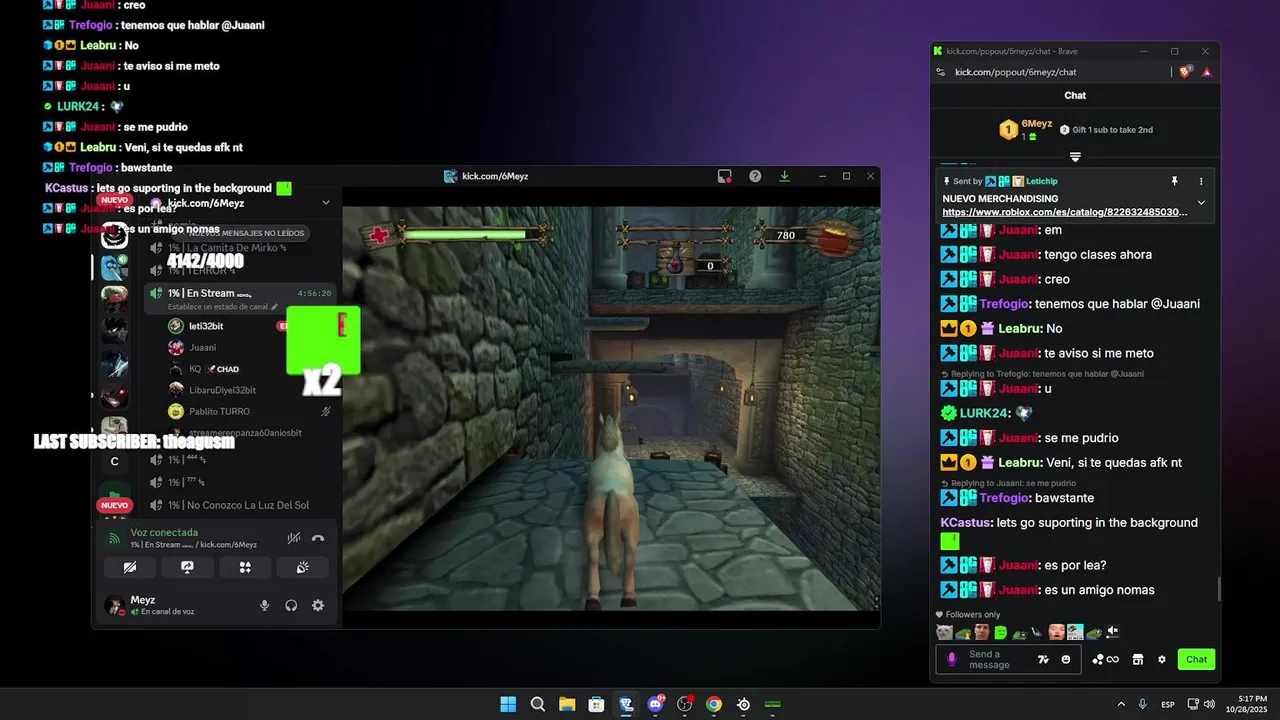Select user LibaruDiyei32bit in voice list
Screen dimensions: 1280x720
pyautogui.click(x=222, y=390)
